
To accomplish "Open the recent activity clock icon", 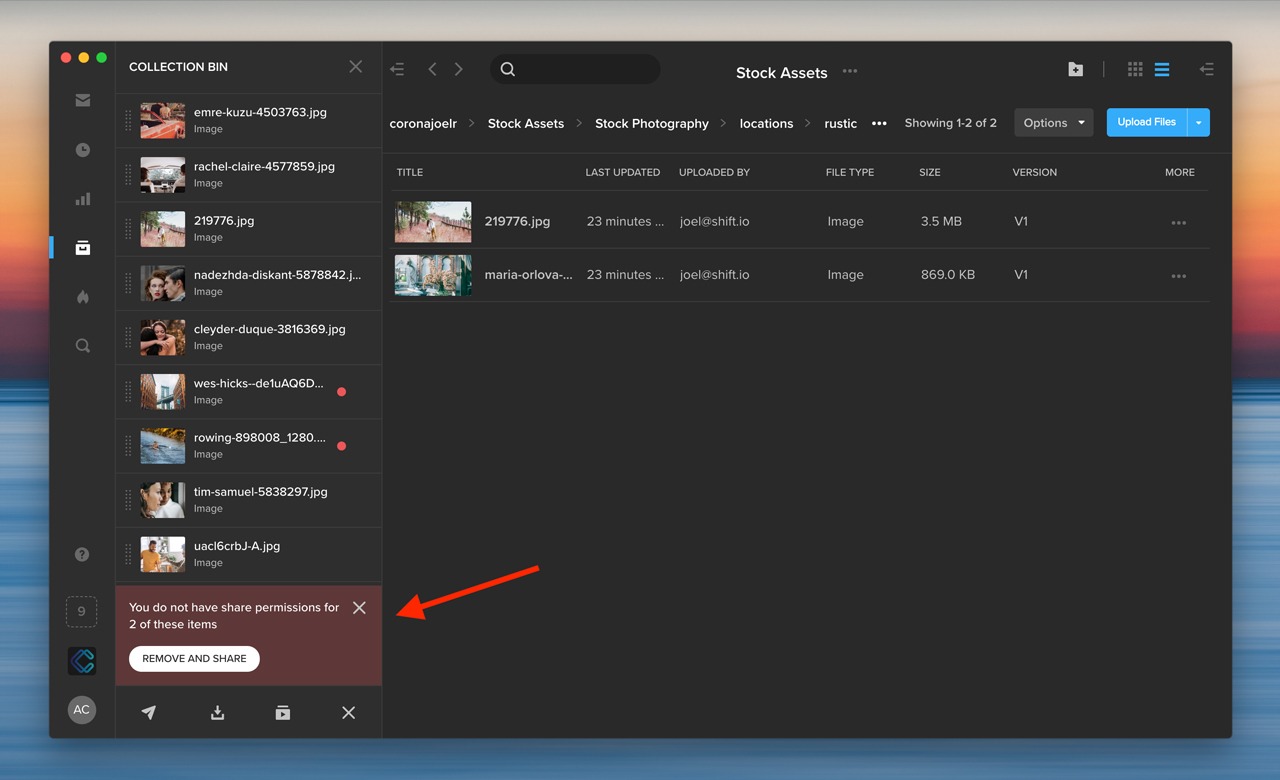I will point(83,150).
